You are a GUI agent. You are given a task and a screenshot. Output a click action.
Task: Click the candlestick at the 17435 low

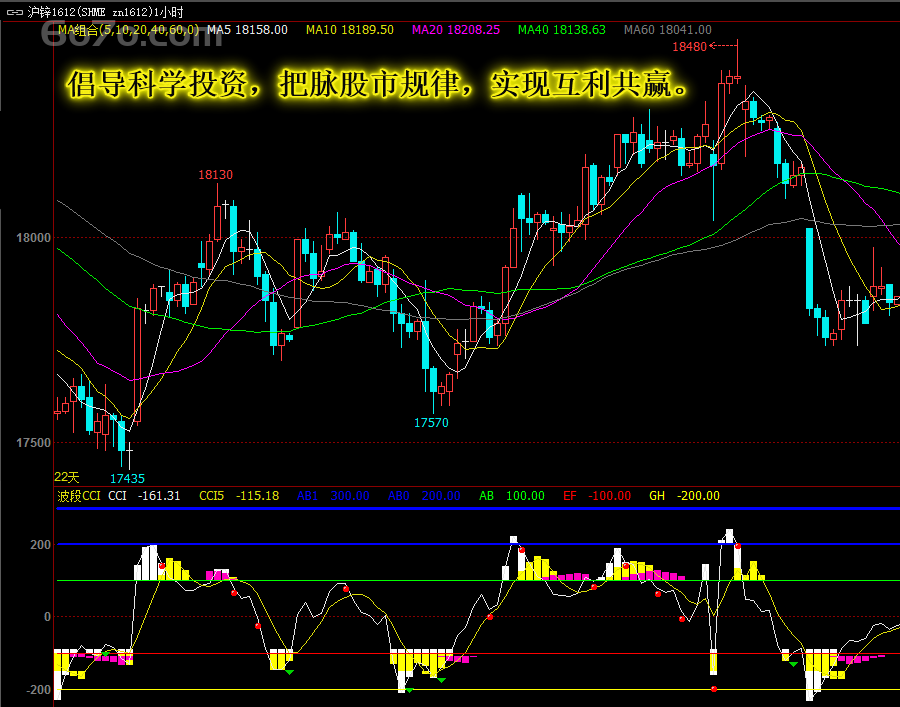coord(130,453)
